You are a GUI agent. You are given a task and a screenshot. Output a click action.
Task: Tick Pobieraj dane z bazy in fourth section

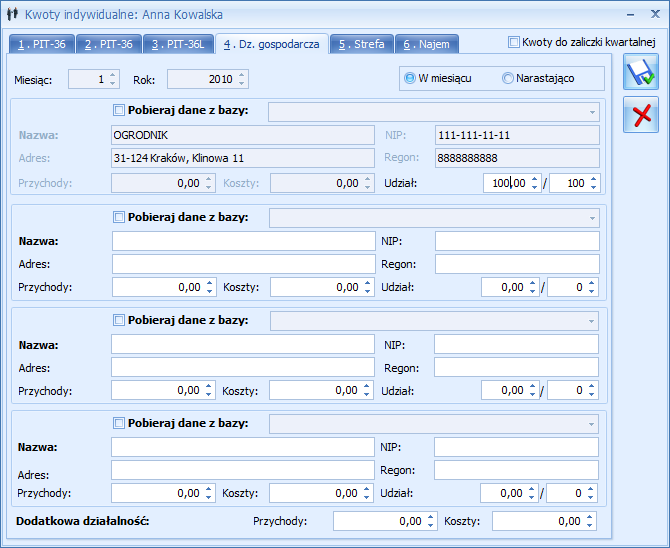118,423
